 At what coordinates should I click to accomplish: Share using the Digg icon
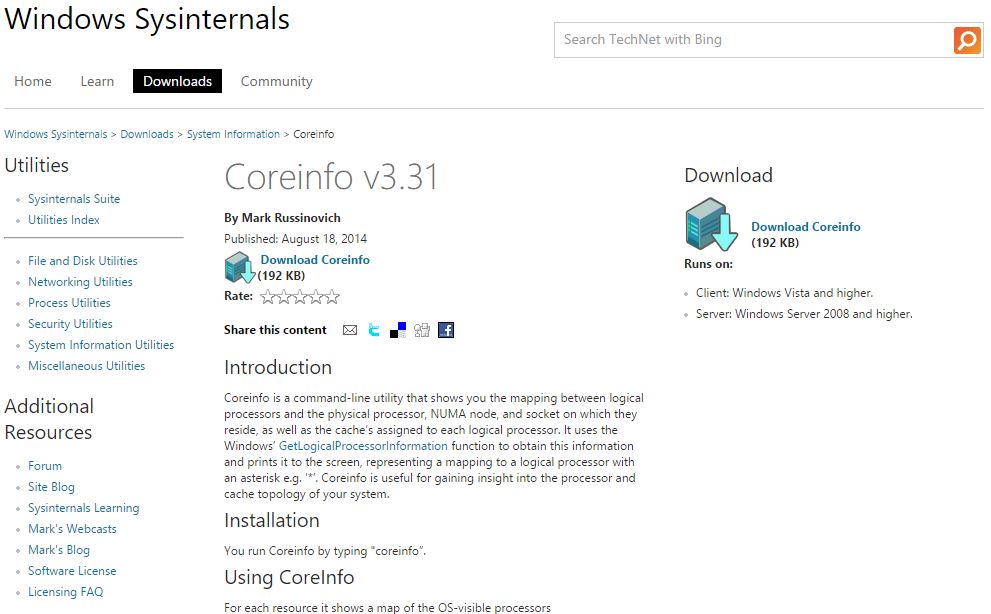pos(422,330)
